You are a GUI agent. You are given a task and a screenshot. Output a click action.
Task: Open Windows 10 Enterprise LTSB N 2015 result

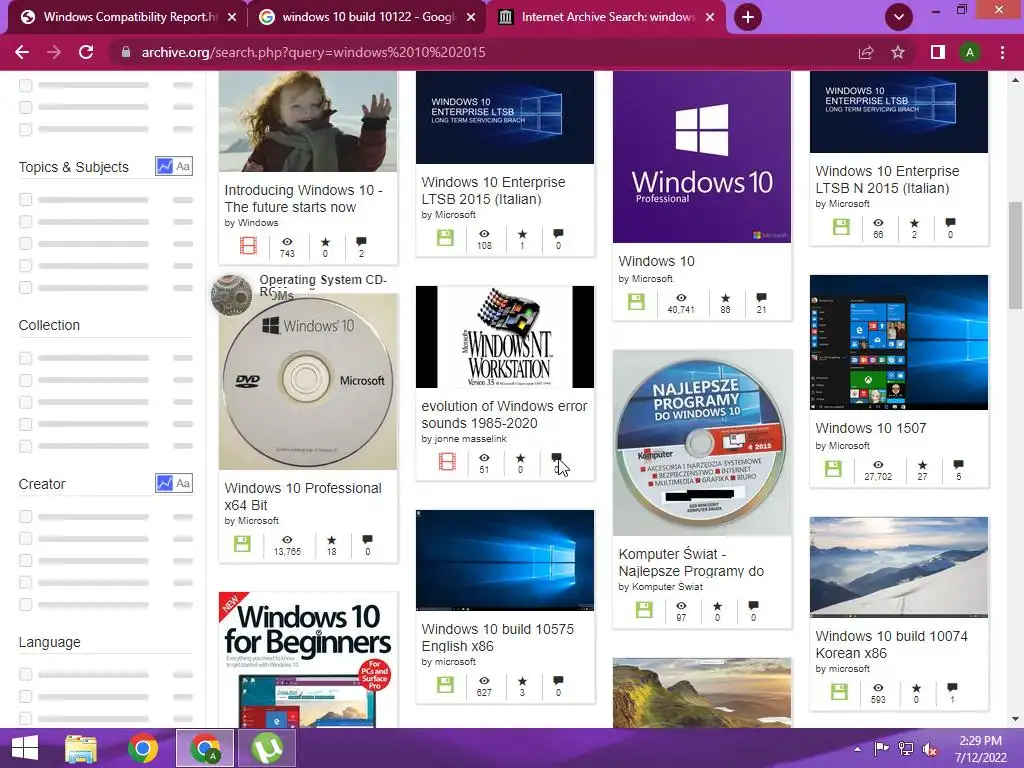pos(887,180)
